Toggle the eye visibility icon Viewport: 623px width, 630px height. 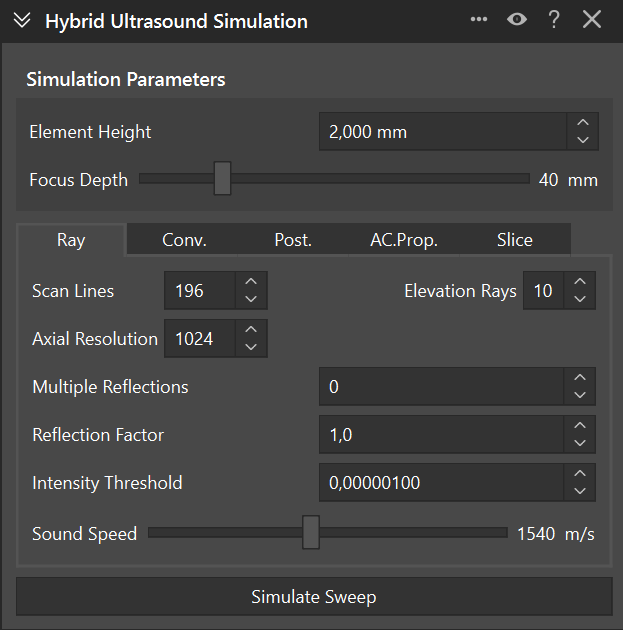pyautogui.click(x=517, y=19)
